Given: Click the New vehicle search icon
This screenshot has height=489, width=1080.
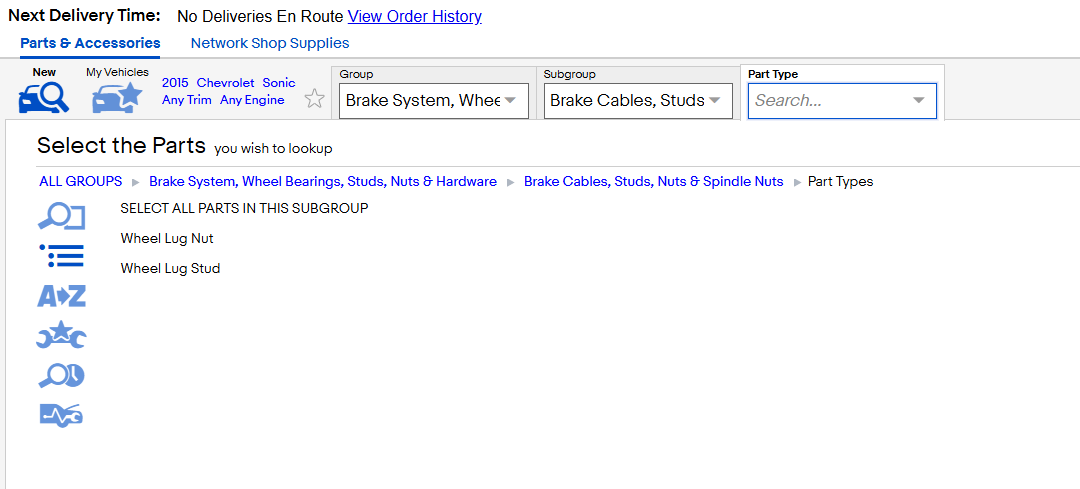Looking at the screenshot, I should tap(44, 97).
